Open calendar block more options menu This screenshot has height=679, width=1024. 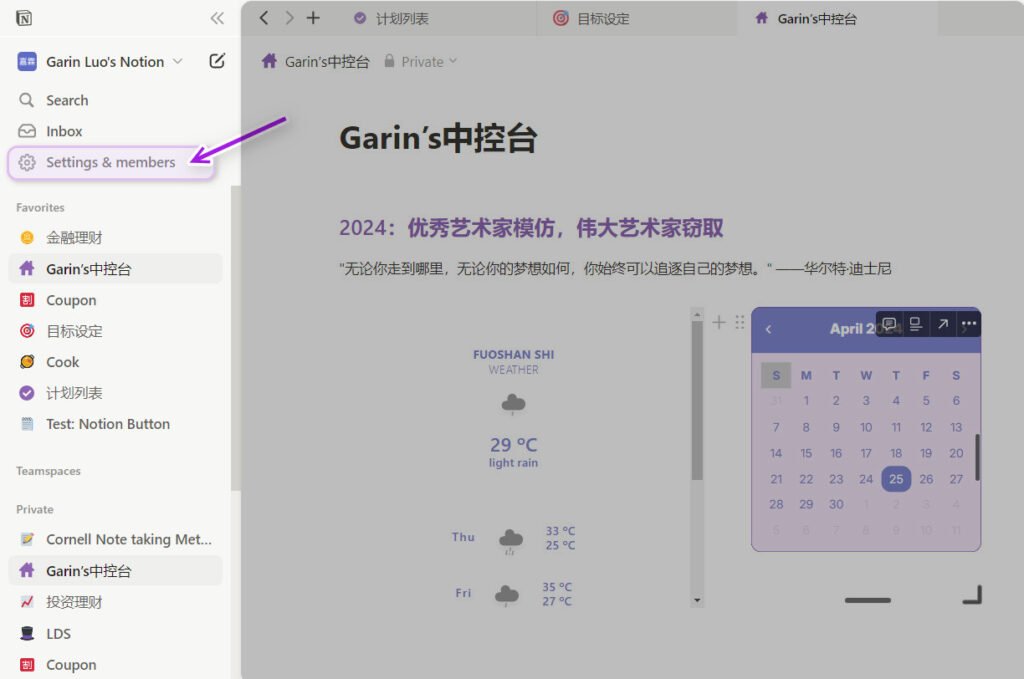[969, 324]
